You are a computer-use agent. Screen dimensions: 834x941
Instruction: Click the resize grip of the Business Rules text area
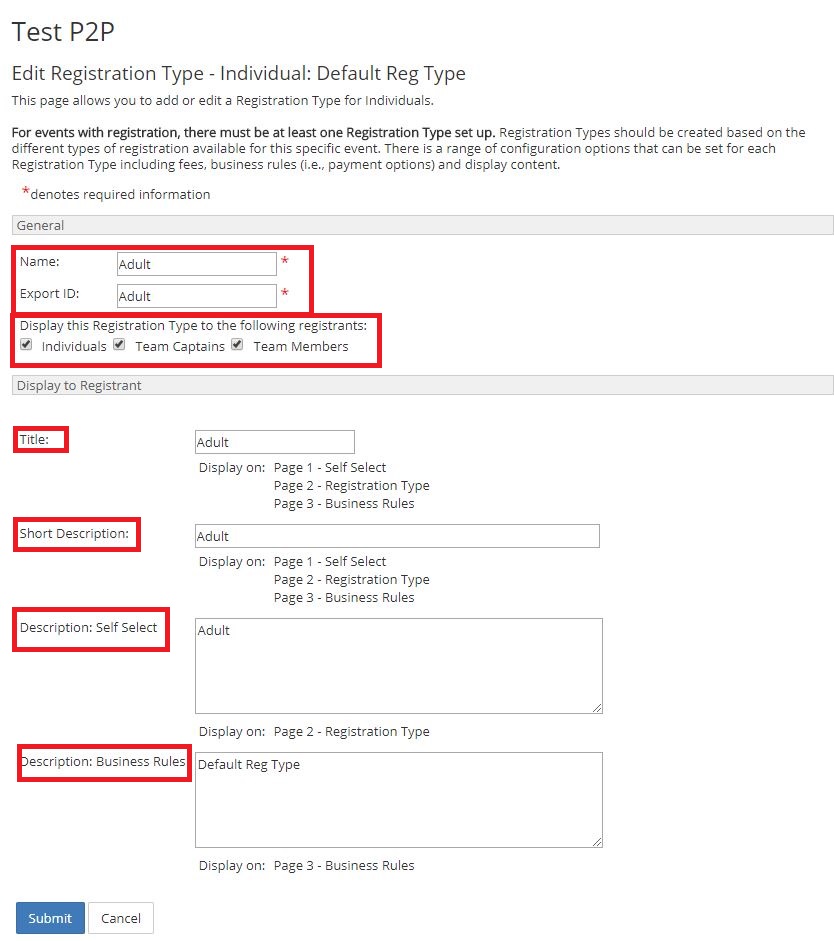coord(597,842)
